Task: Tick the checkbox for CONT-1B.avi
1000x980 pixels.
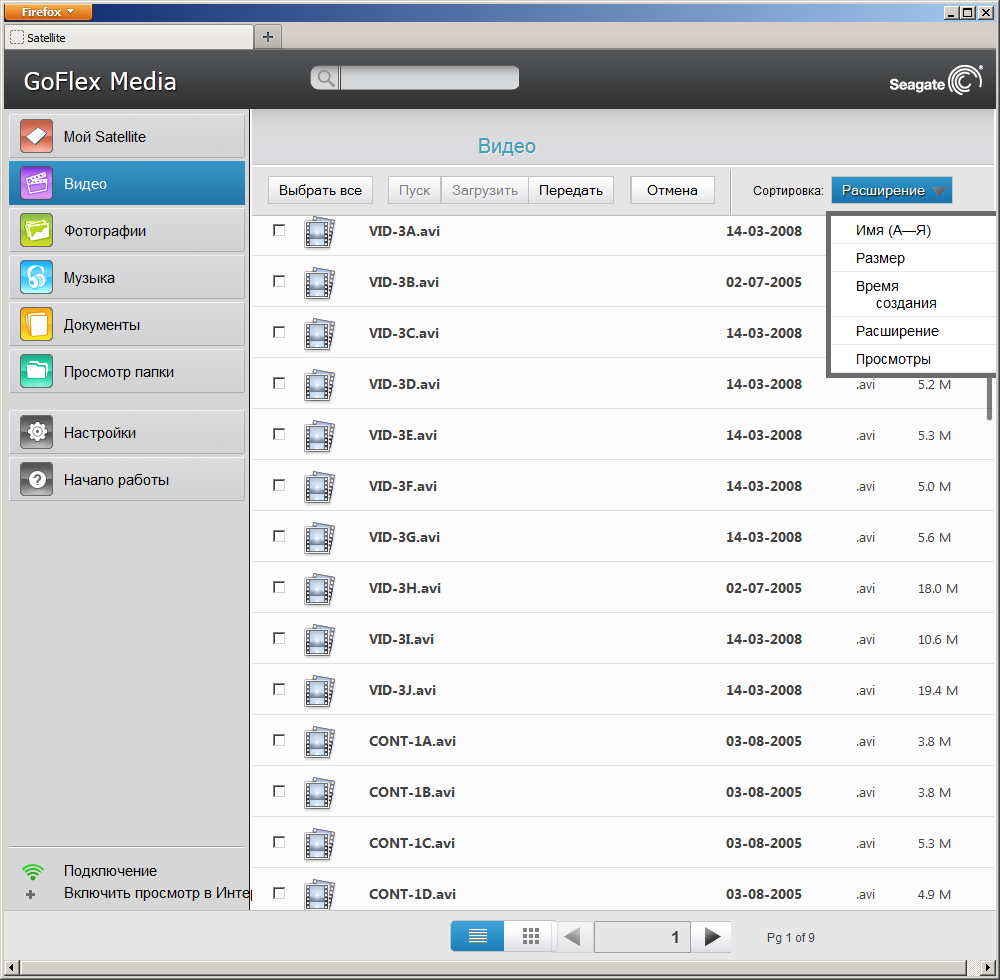Action: click(279, 791)
